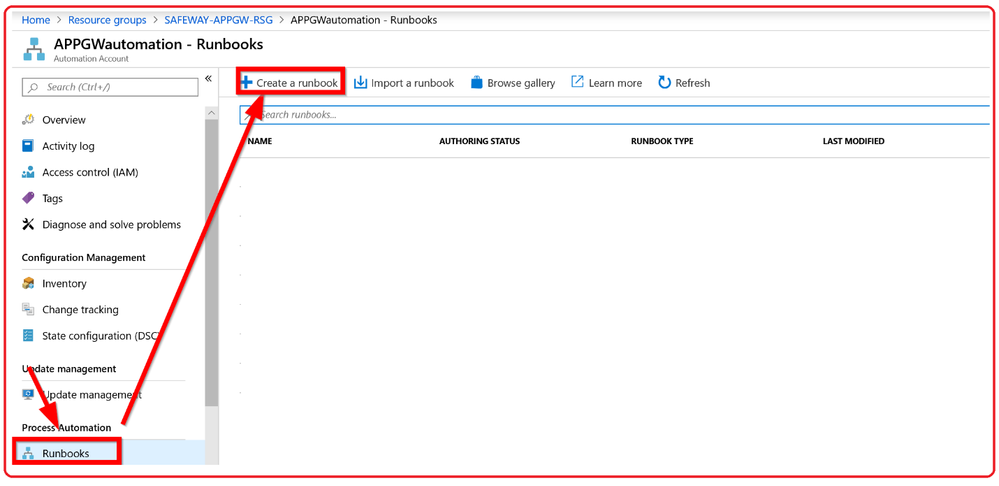This screenshot has width=999, height=486.
Task: Open Diagnose and solve problems
Action: click(x=109, y=224)
